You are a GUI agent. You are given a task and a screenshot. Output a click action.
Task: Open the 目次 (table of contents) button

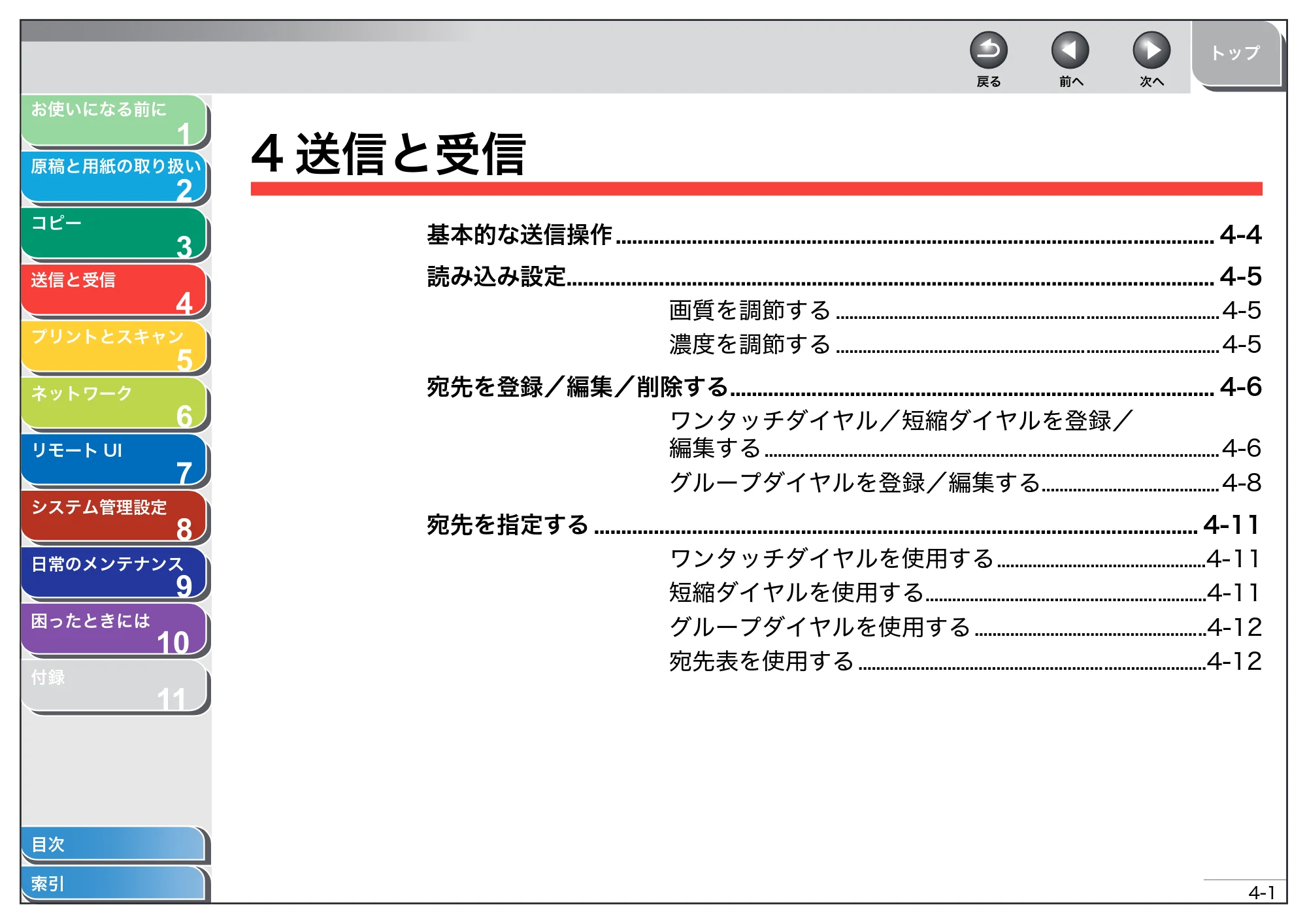113,844
